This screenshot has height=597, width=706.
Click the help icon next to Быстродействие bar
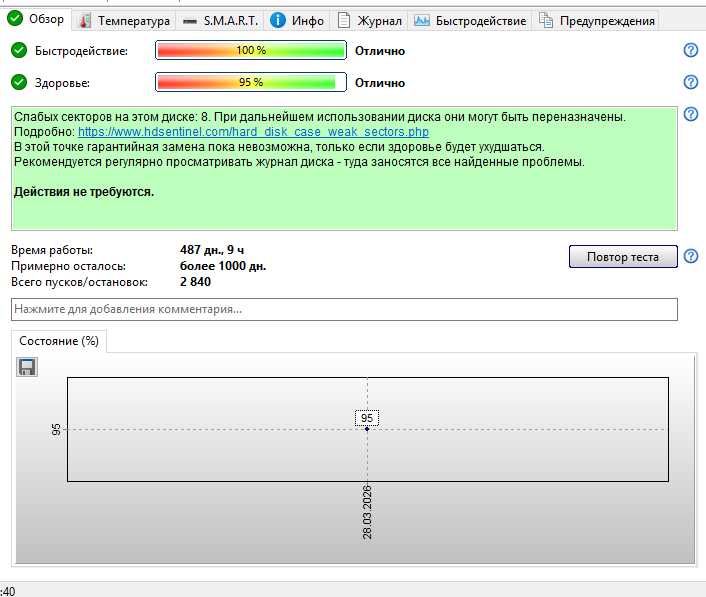(691, 50)
